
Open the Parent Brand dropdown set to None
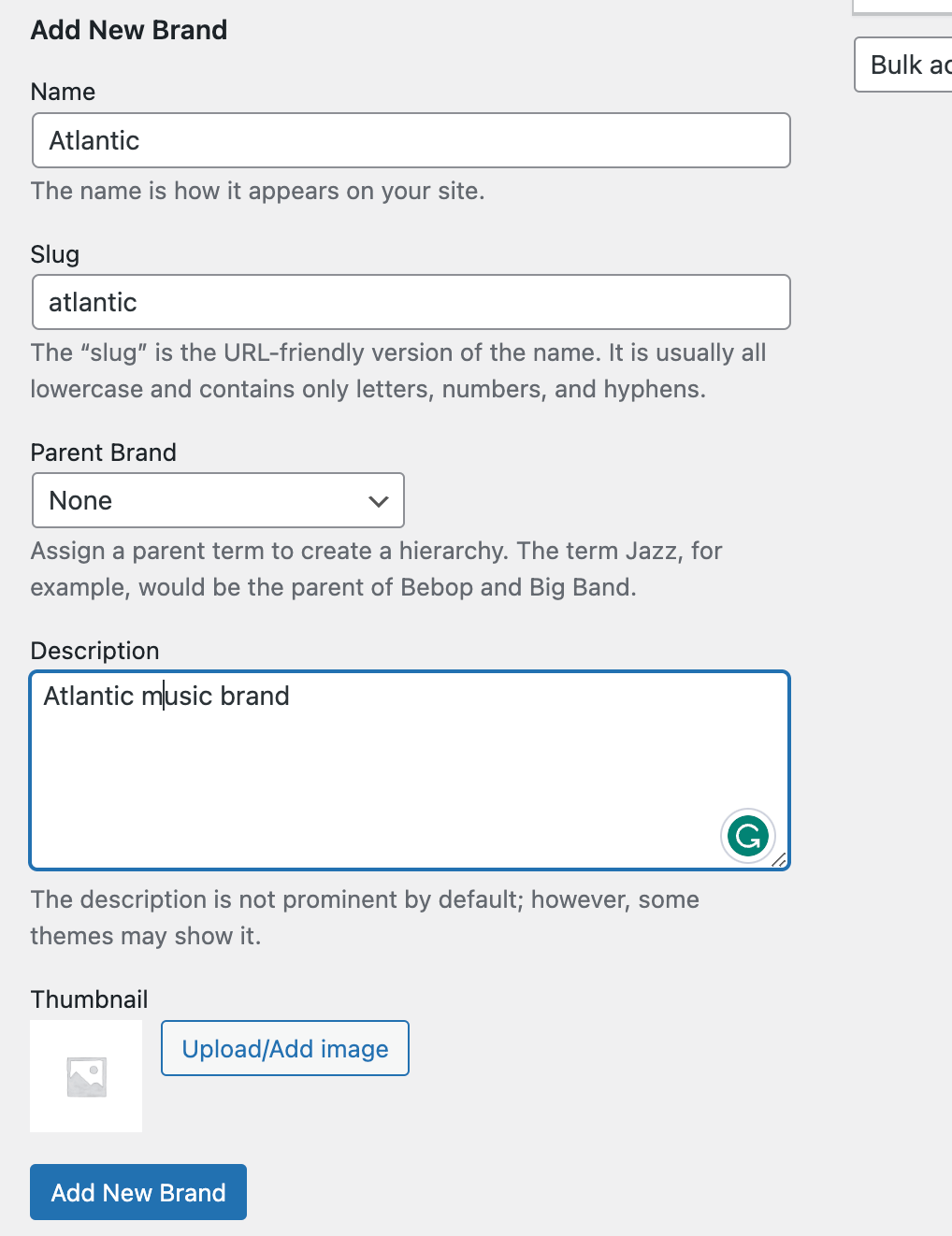click(x=218, y=500)
